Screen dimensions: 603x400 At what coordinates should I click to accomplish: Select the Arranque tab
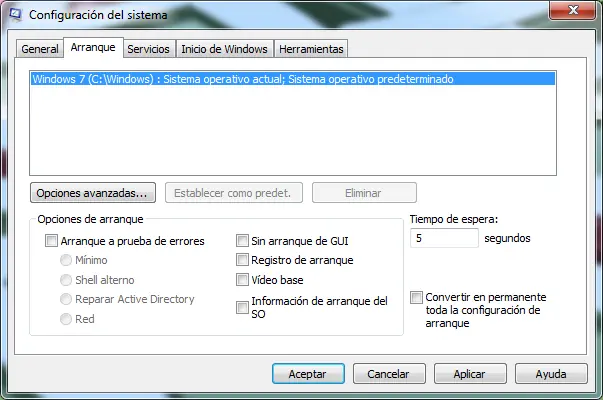pyautogui.click(x=93, y=47)
